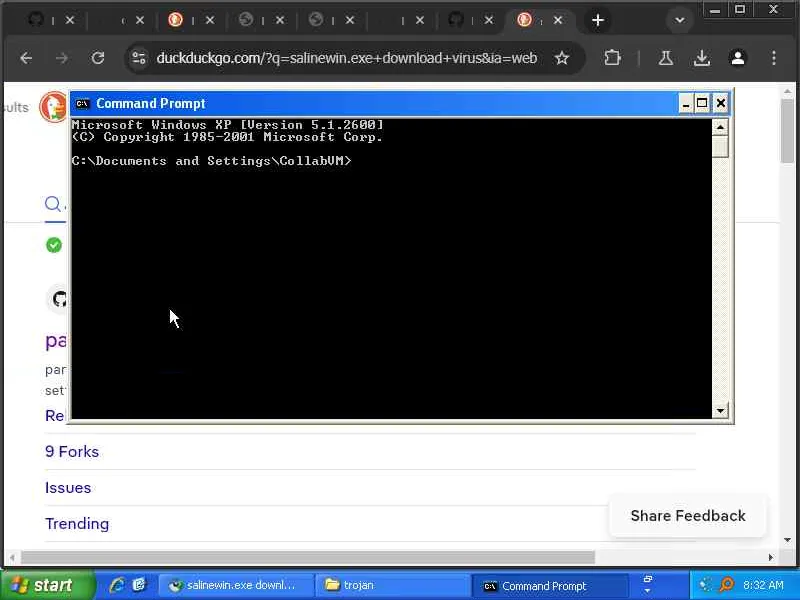This screenshot has height=600, width=800.
Task: Click the address bar URL text
Action: tap(346, 58)
